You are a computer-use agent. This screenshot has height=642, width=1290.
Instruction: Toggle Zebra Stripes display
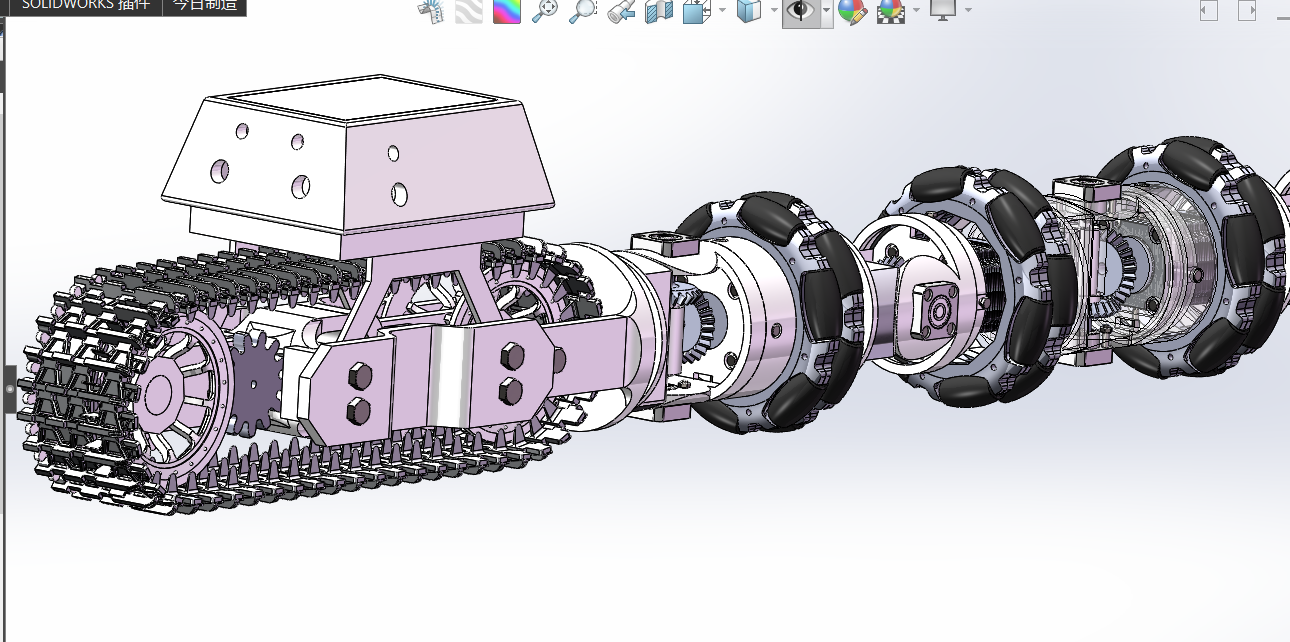click(x=468, y=11)
